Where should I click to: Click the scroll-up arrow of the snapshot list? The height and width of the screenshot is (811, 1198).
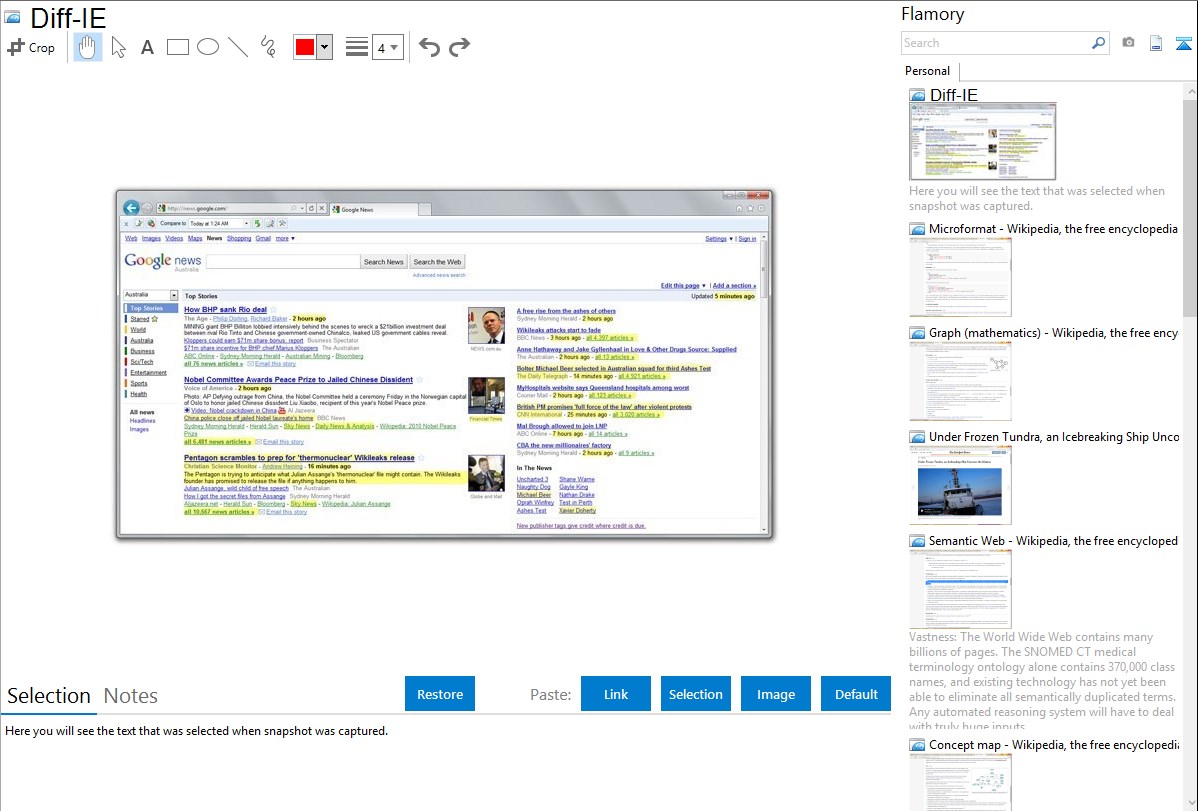pos(1190,91)
